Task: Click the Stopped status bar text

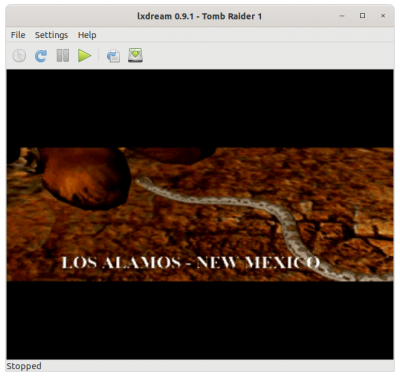Action: point(24,366)
